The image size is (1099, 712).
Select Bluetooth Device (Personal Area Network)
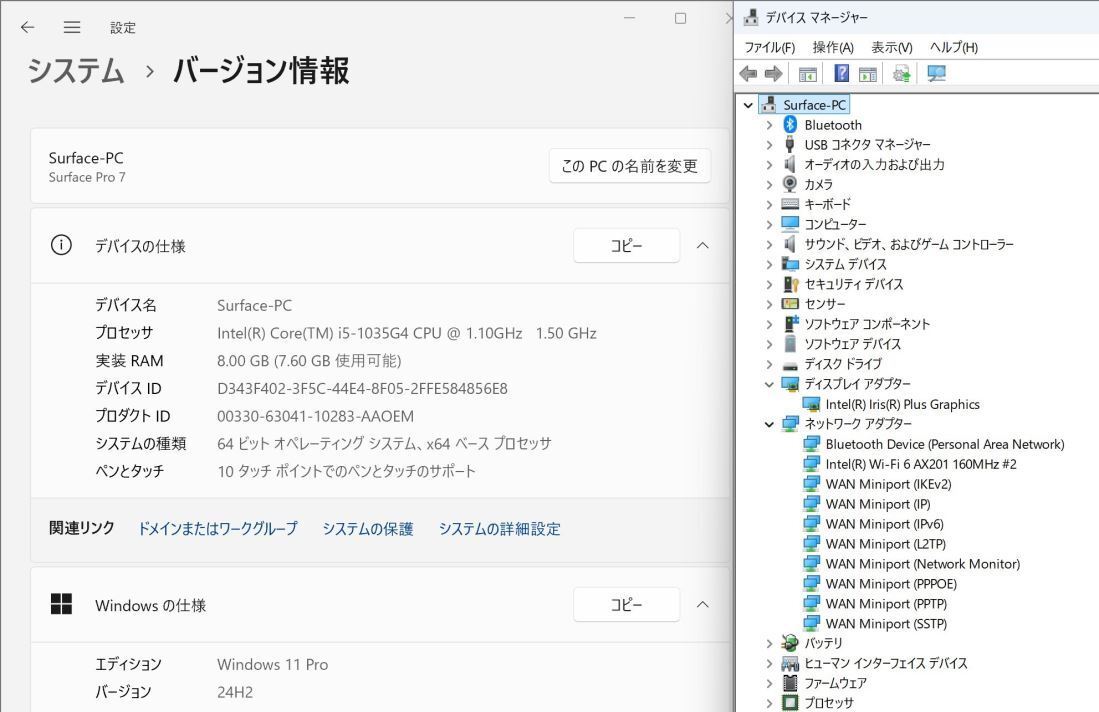[944, 444]
